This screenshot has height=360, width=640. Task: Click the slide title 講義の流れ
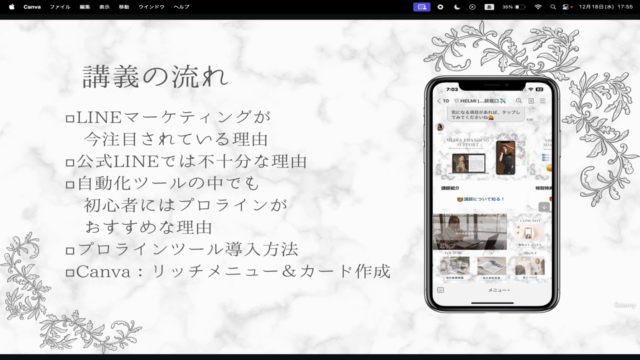tap(155, 77)
